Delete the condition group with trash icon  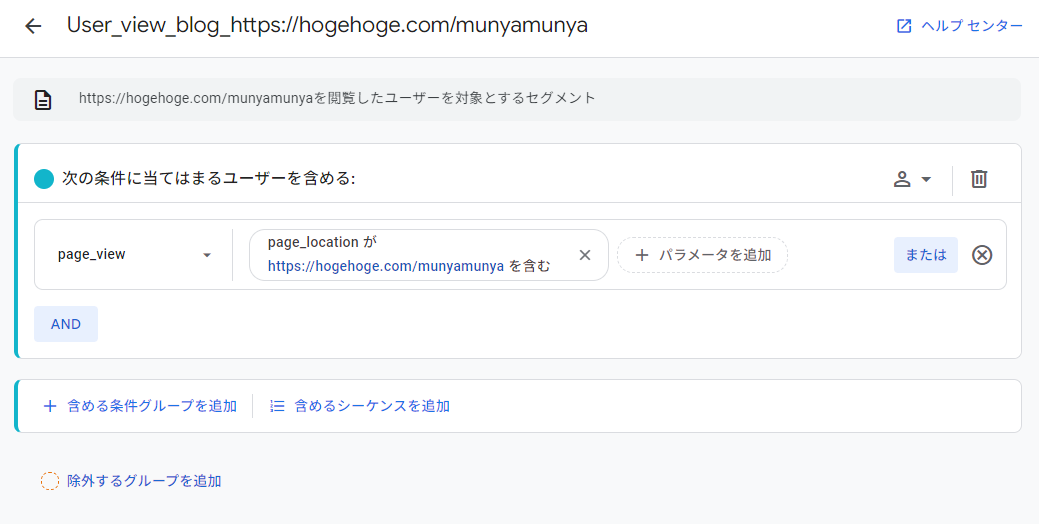coord(979,179)
